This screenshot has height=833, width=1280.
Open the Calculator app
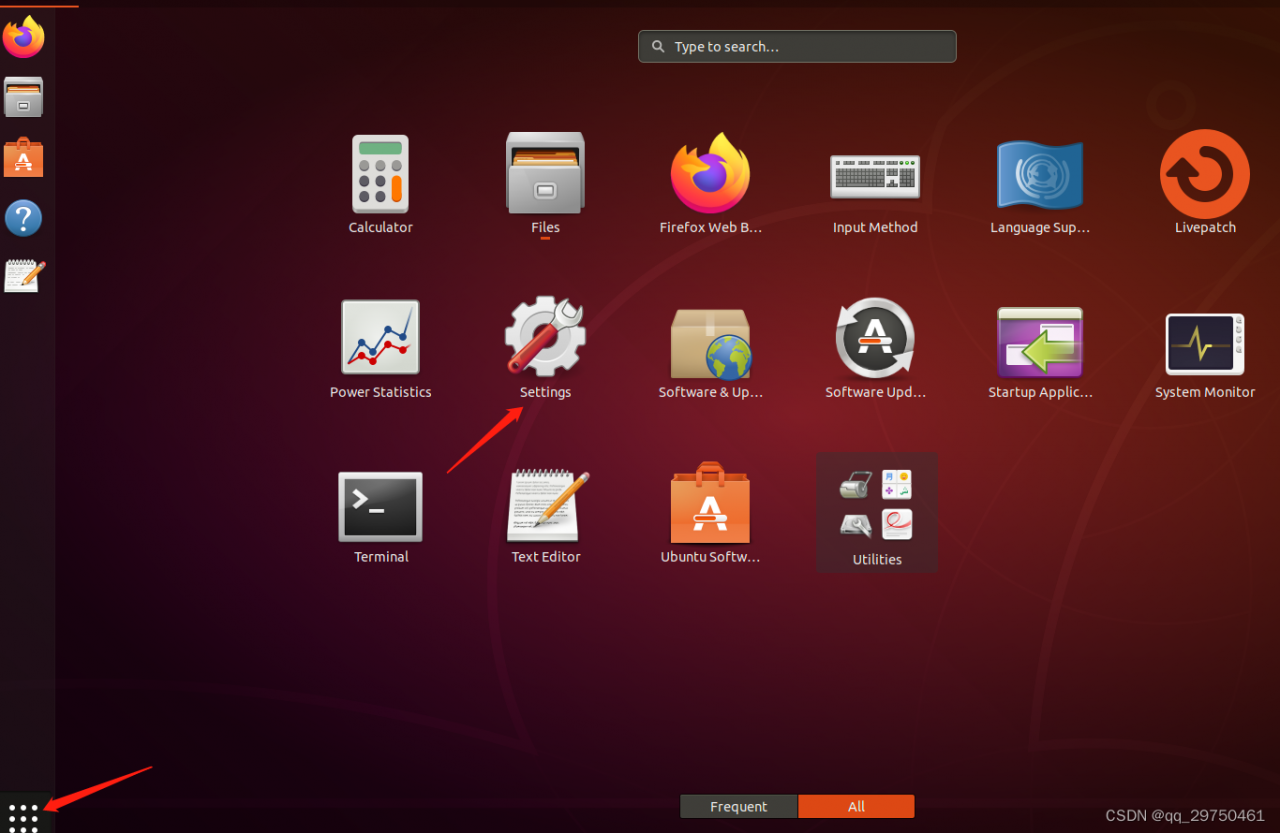point(380,174)
